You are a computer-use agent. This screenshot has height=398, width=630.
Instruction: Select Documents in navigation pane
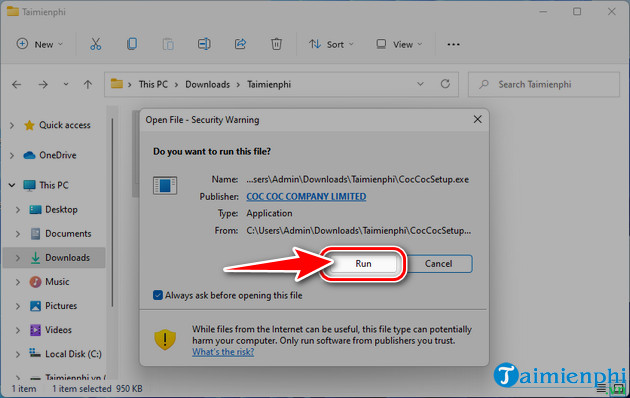[68, 233]
